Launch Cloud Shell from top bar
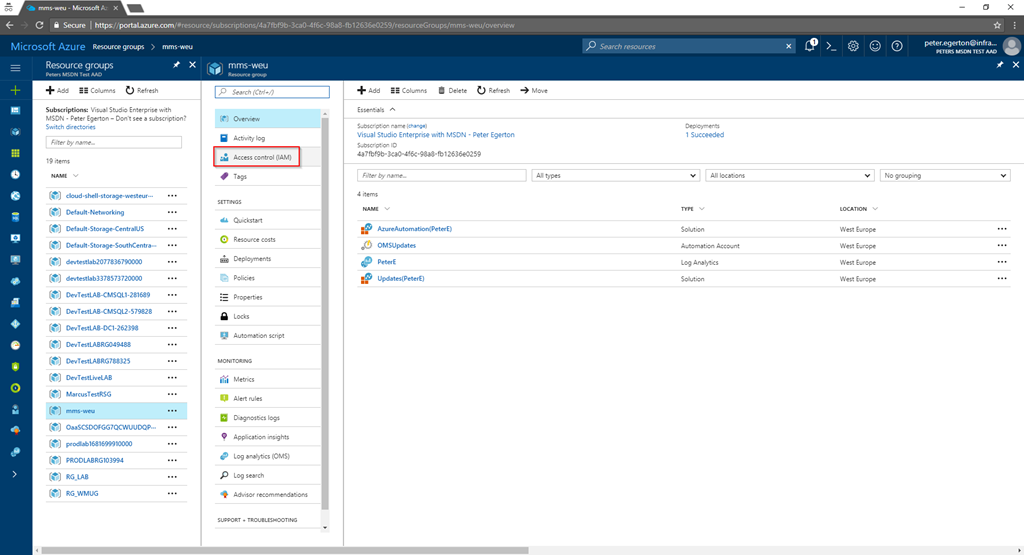Screen dimensions: 1024x555 pyautogui.click(x=831, y=46)
